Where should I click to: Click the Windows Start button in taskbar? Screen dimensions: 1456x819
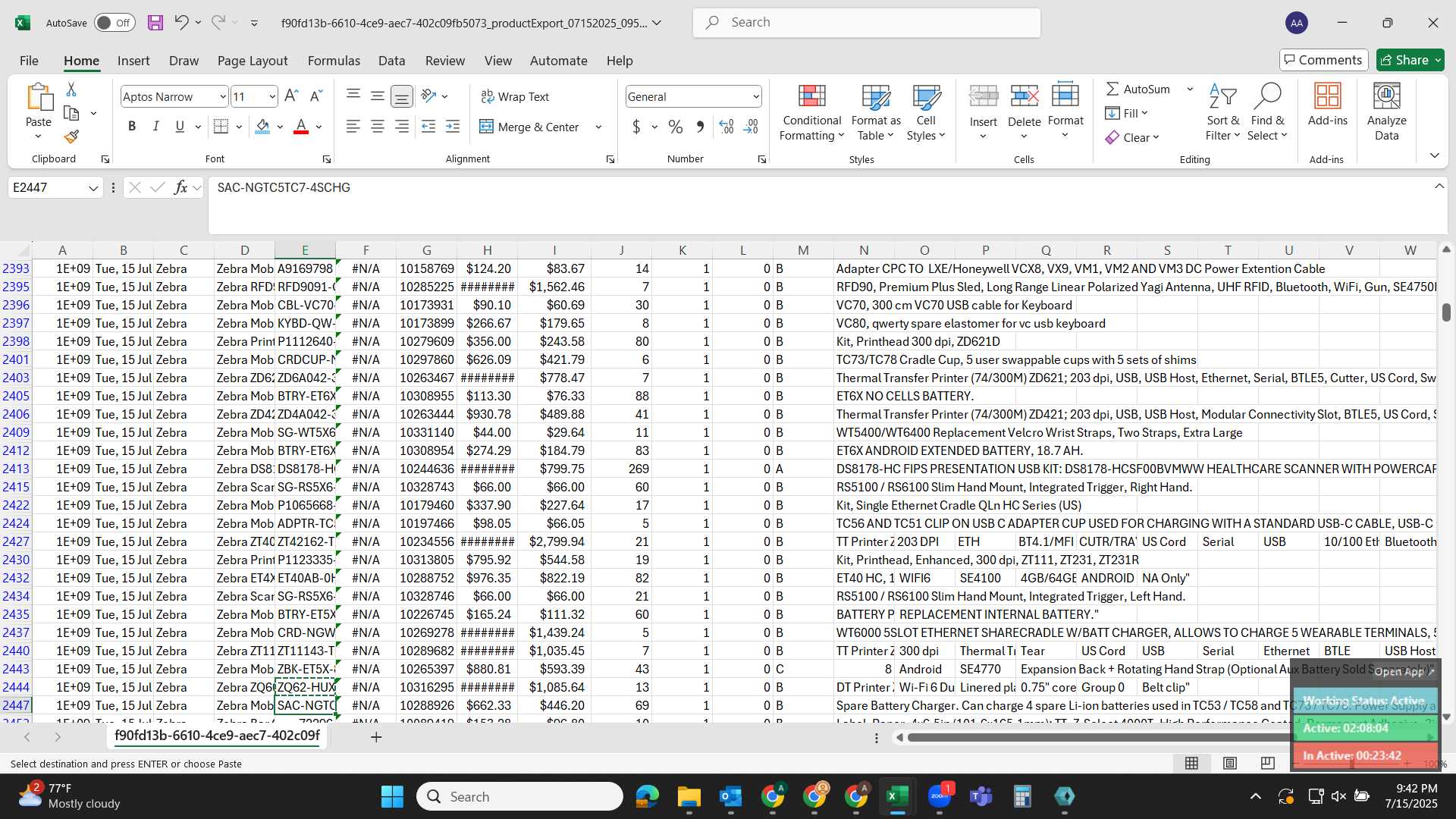(x=392, y=796)
